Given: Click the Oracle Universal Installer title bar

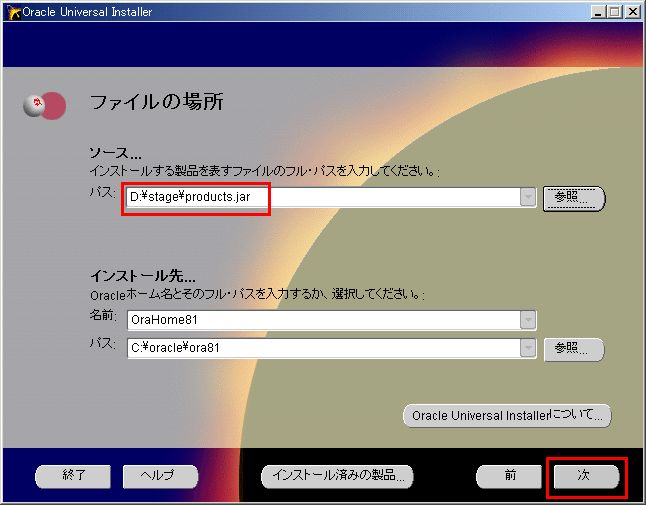Looking at the screenshot, I should pyautogui.click(x=300, y=11).
